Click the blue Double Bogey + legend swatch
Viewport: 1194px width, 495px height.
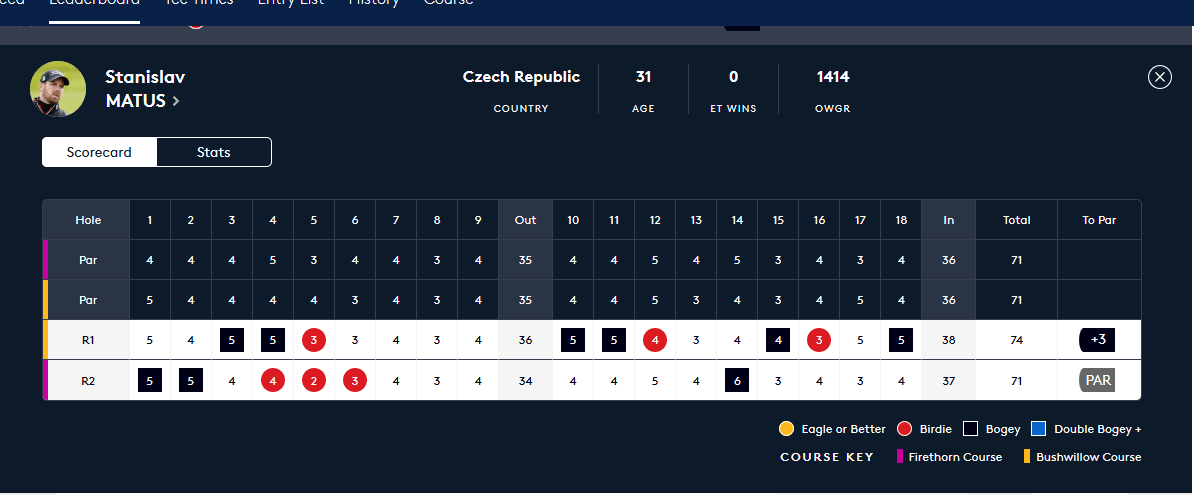click(x=1039, y=429)
